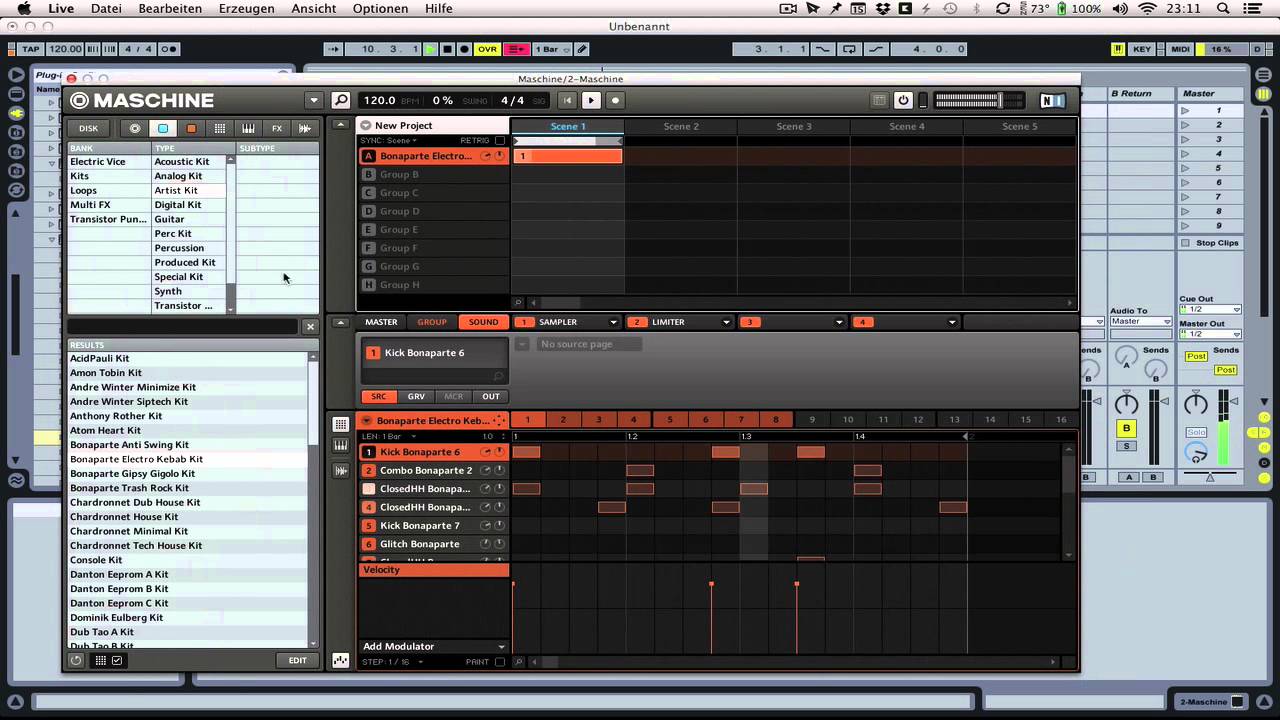The image size is (1280, 720).
Task: Switch to the sampling waveform view
Action: pyautogui.click(x=341, y=470)
